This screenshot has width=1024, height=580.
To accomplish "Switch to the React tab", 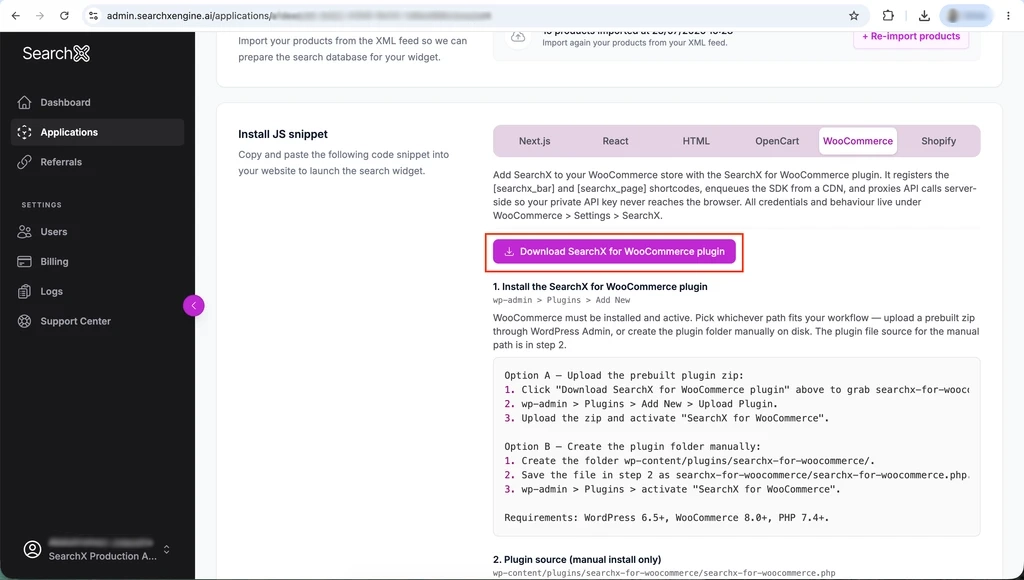I will (615, 141).
